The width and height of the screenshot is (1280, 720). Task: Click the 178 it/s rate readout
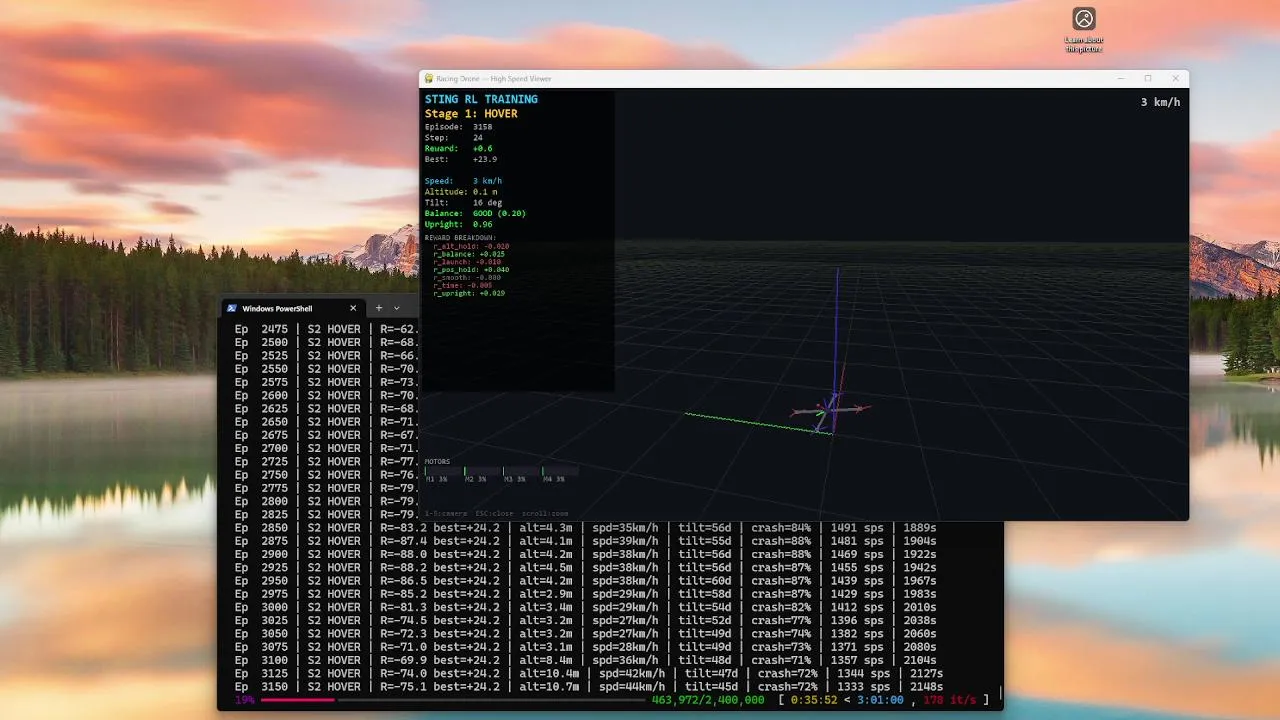[949, 700]
